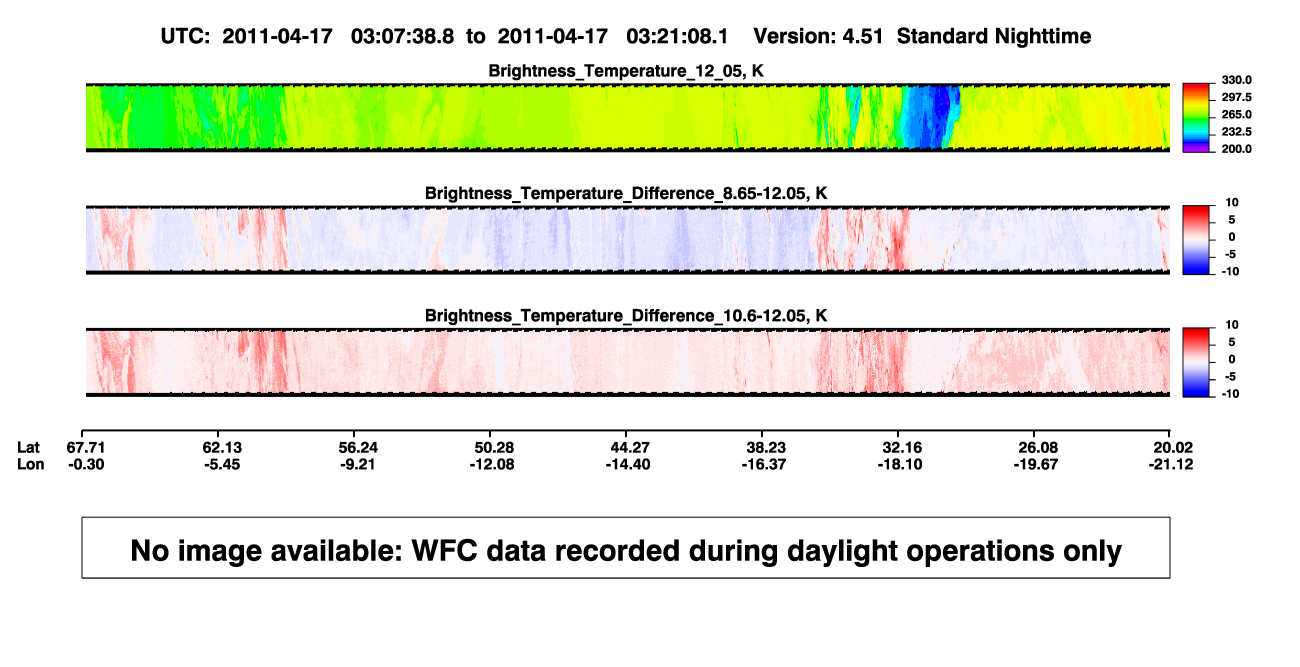
Task: Click the Brightness_Temperature_Difference_8.65-12.05 title
Action: (x=626, y=193)
